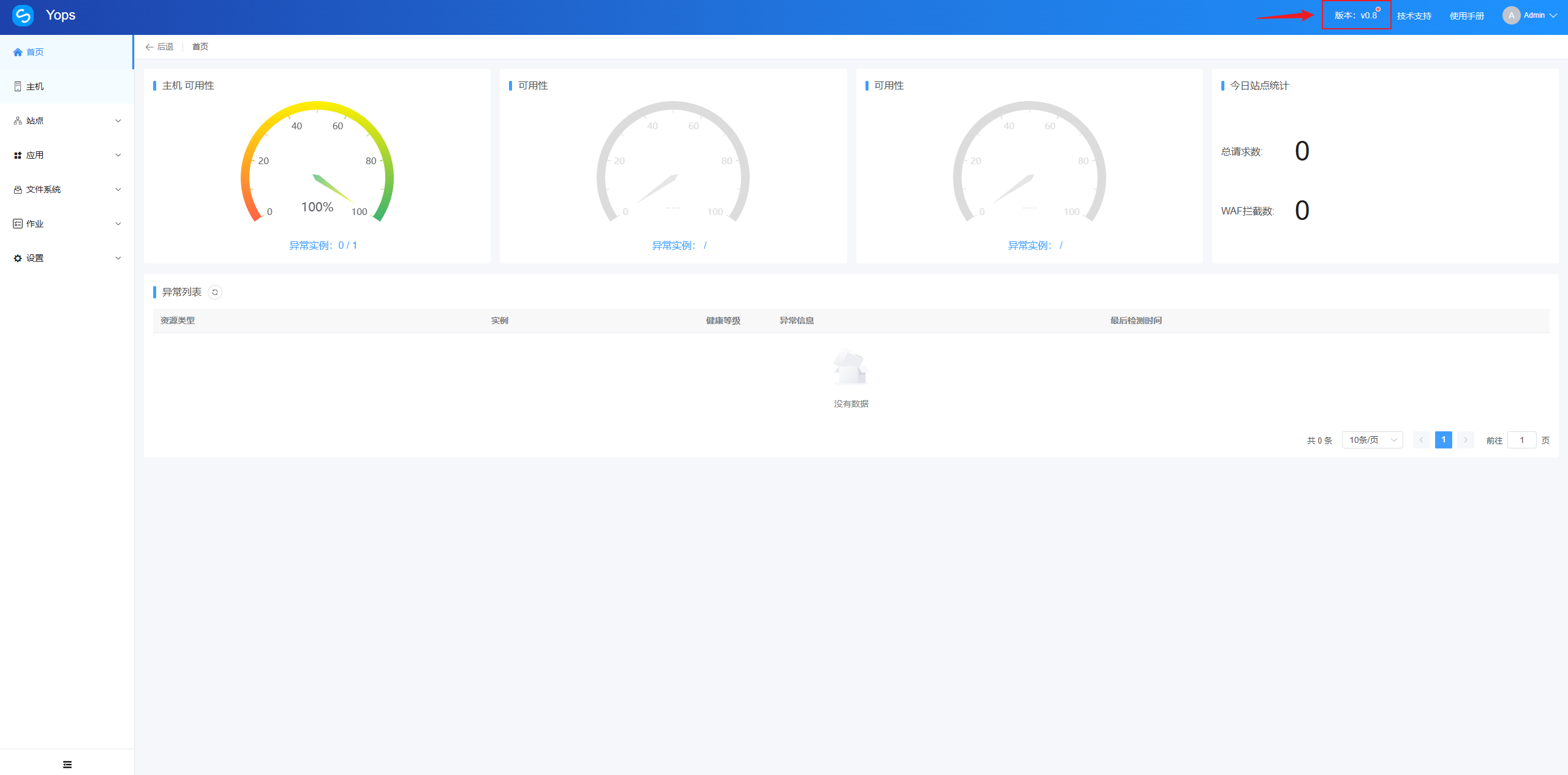The height and width of the screenshot is (775, 1568).
Task: Click the 设置 gear icon in sidebar
Action: tap(18, 258)
